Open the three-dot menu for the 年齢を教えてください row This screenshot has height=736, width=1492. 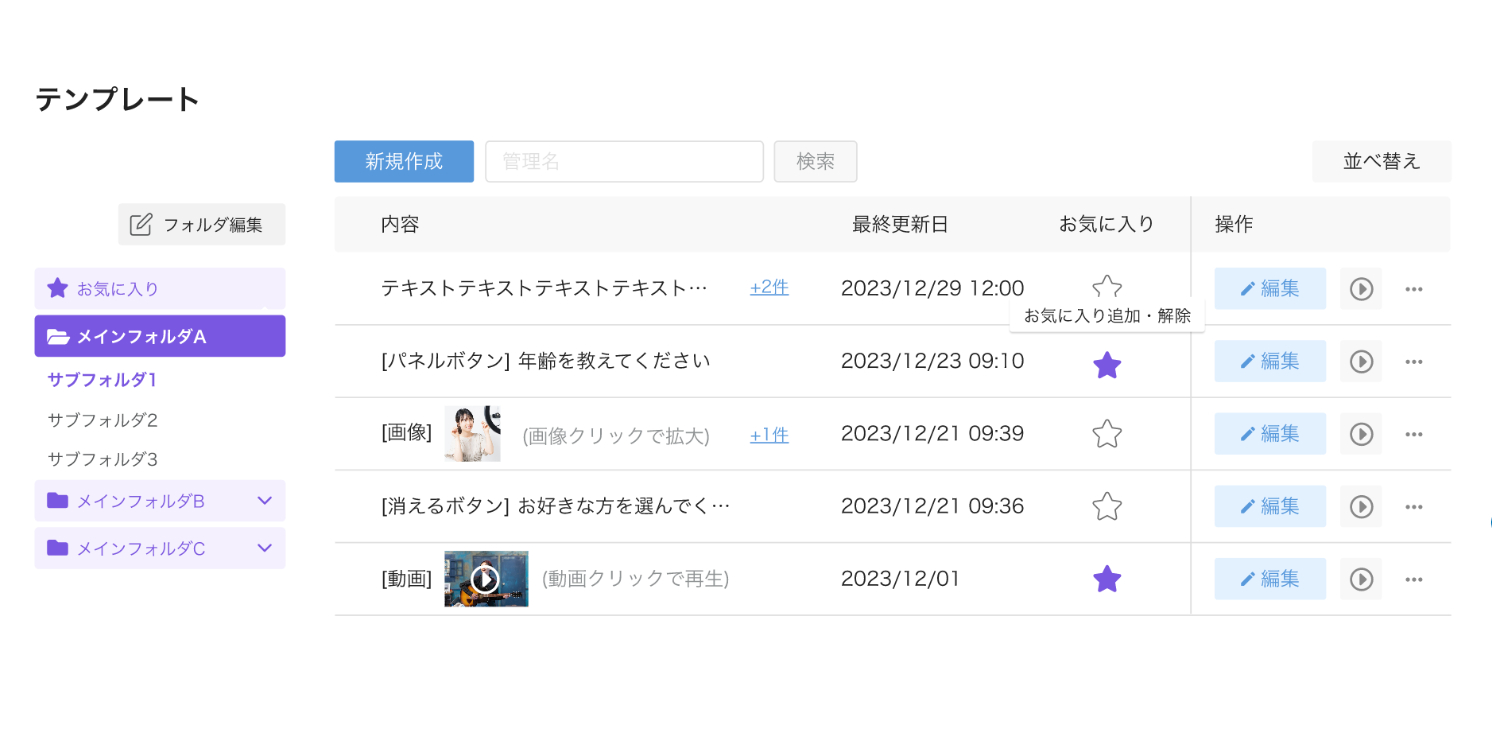click(x=1413, y=362)
